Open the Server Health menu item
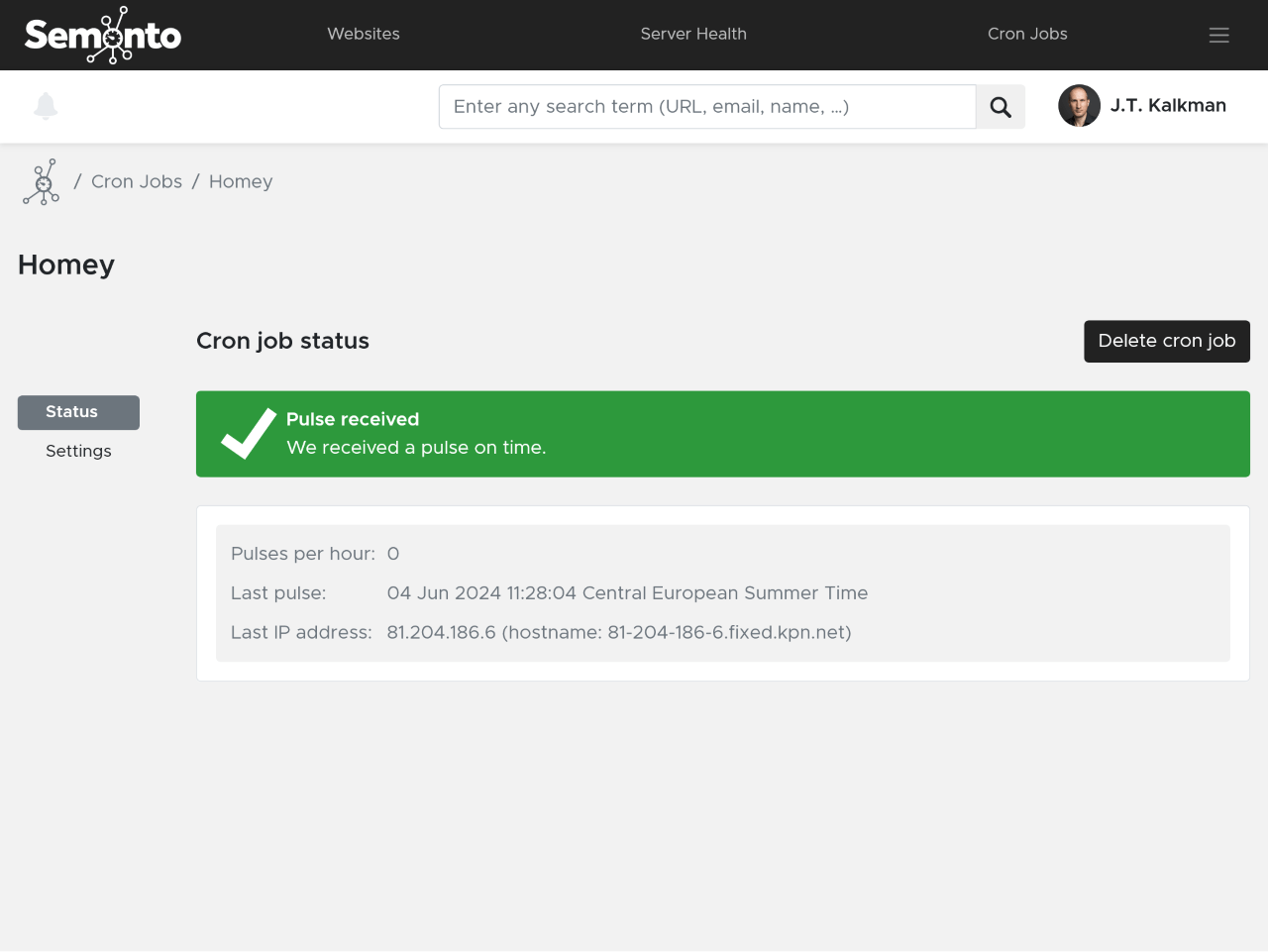The height and width of the screenshot is (952, 1268). [x=693, y=34]
